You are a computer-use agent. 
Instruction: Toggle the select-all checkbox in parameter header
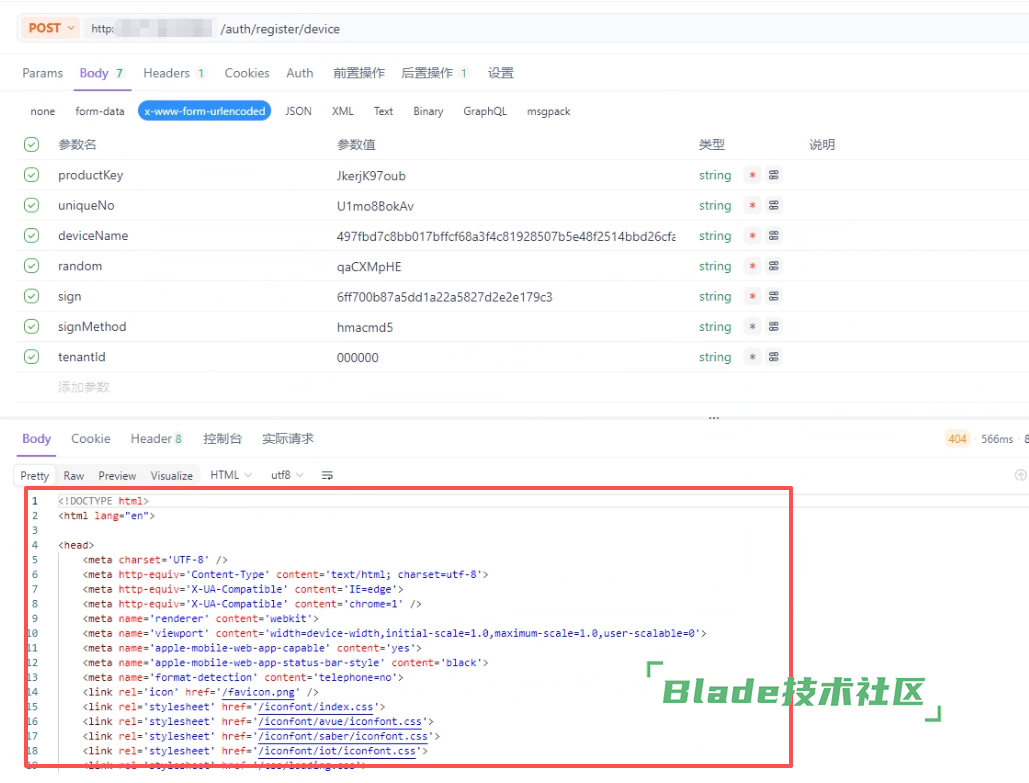tap(32, 145)
